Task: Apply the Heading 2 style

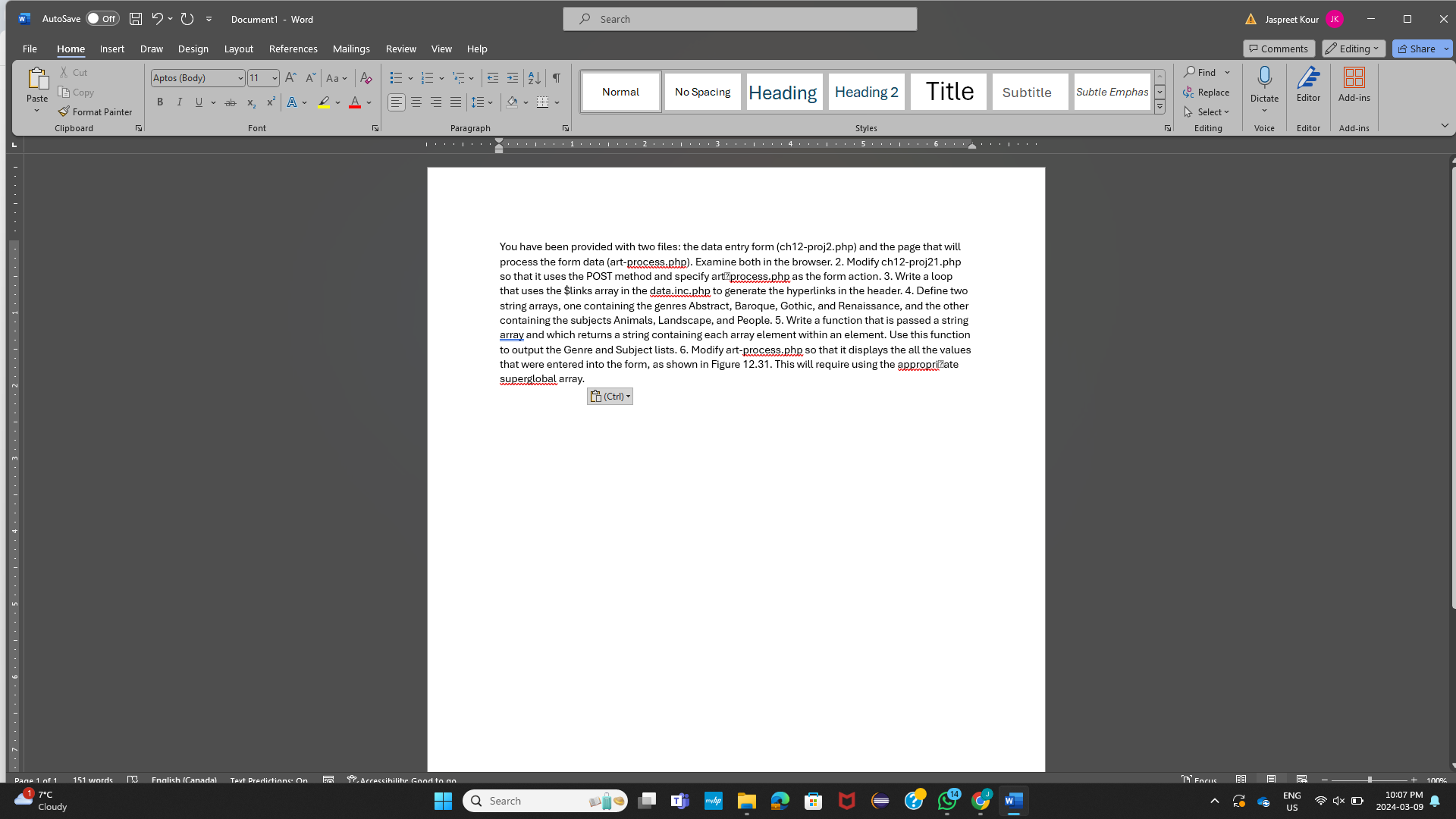Action: pos(866,91)
